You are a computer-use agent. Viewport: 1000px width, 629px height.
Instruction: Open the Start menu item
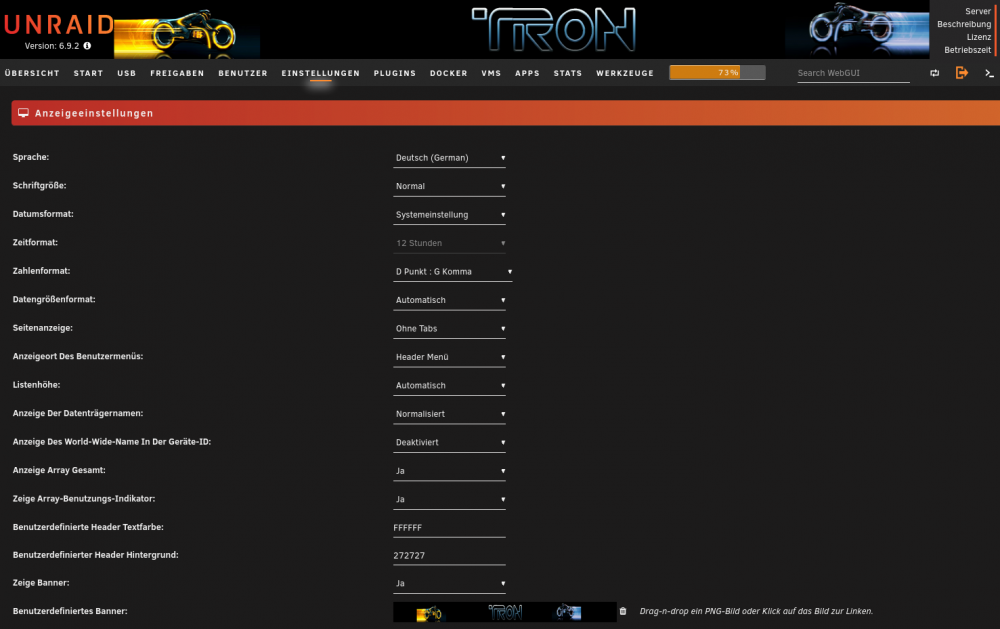coord(88,73)
